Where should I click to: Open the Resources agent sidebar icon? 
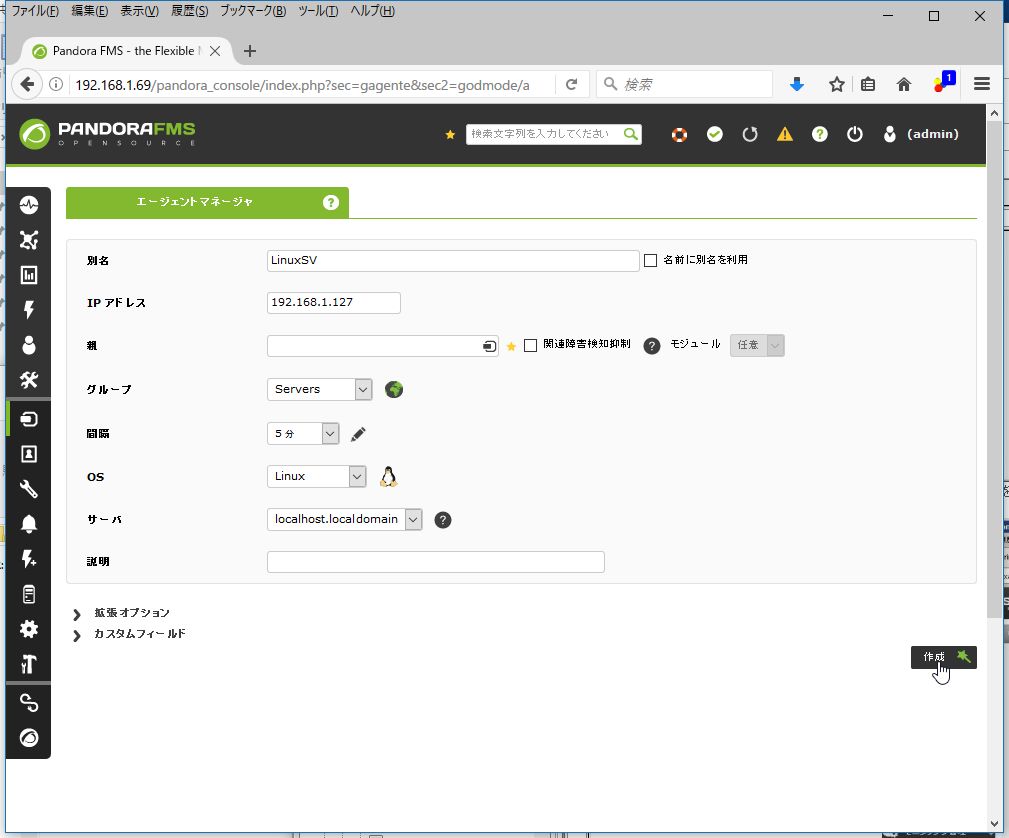(x=29, y=419)
